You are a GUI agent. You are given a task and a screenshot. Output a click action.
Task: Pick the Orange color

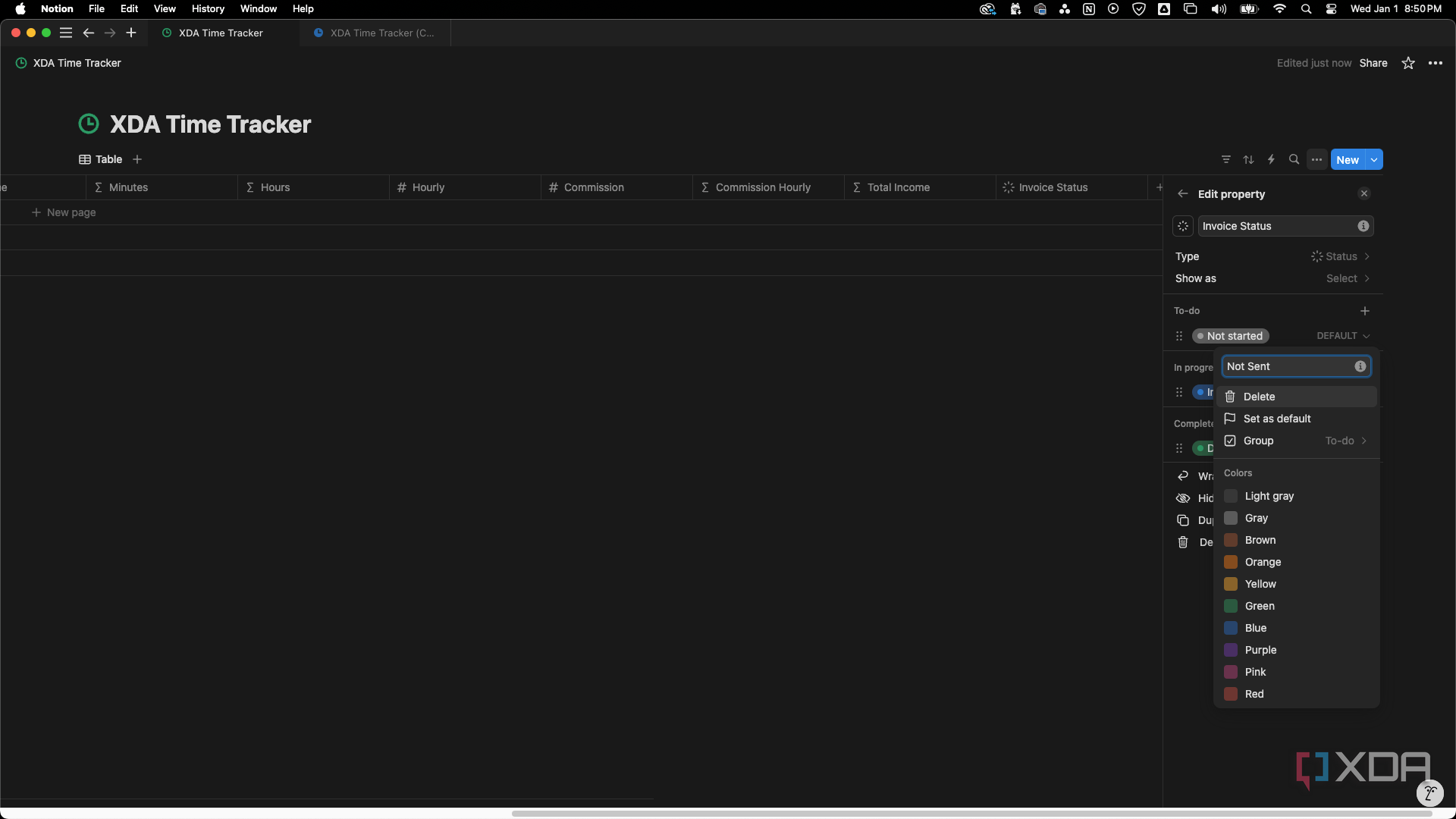[x=1296, y=562]
